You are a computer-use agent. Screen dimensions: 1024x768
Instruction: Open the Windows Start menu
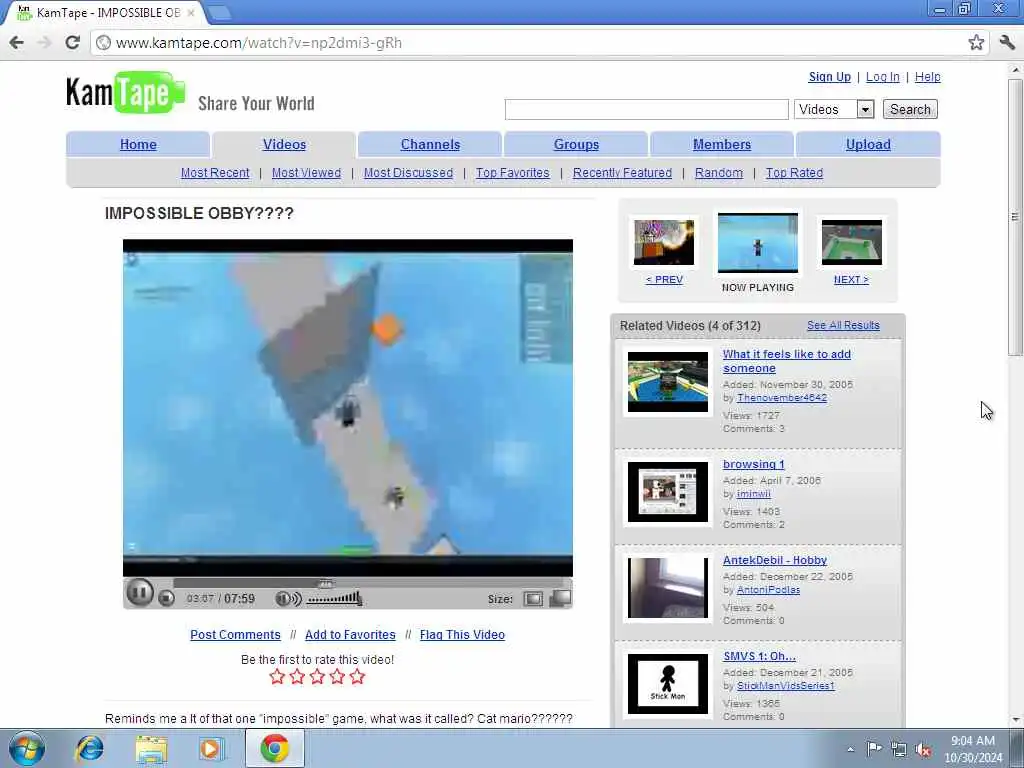[27, 748]
